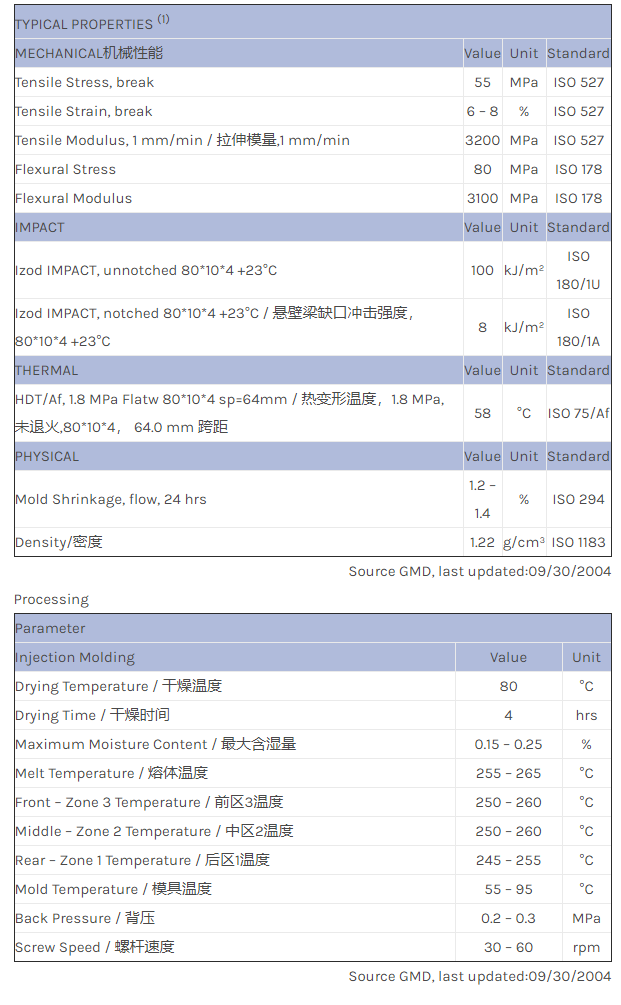
Task: Select the Mold Shrinkage, flow row
Action: click(x=110, y=499)
